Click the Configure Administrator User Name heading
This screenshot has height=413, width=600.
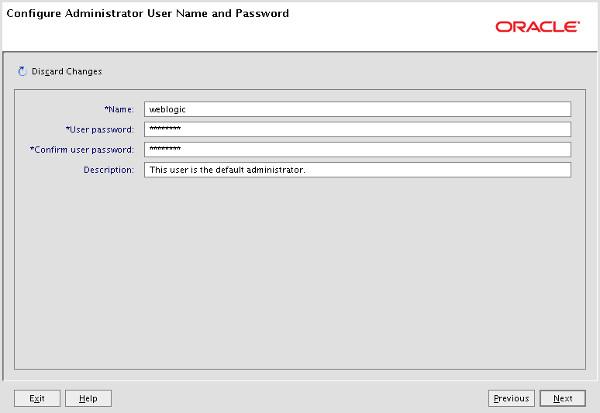pyautogui.click(x=148, y=13)
